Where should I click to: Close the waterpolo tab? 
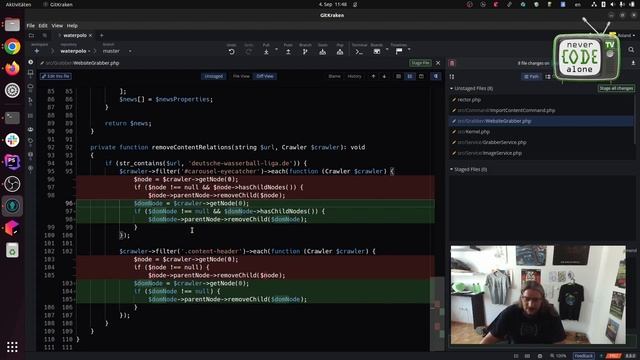[90, 36]
